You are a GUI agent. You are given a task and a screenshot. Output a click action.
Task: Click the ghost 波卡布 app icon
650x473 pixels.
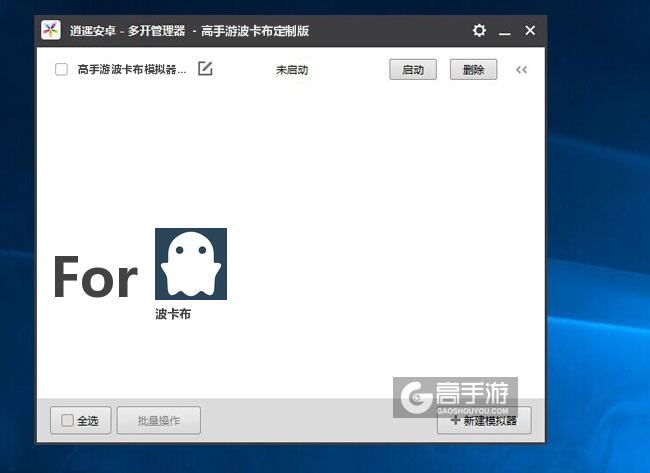coord(191,264)
